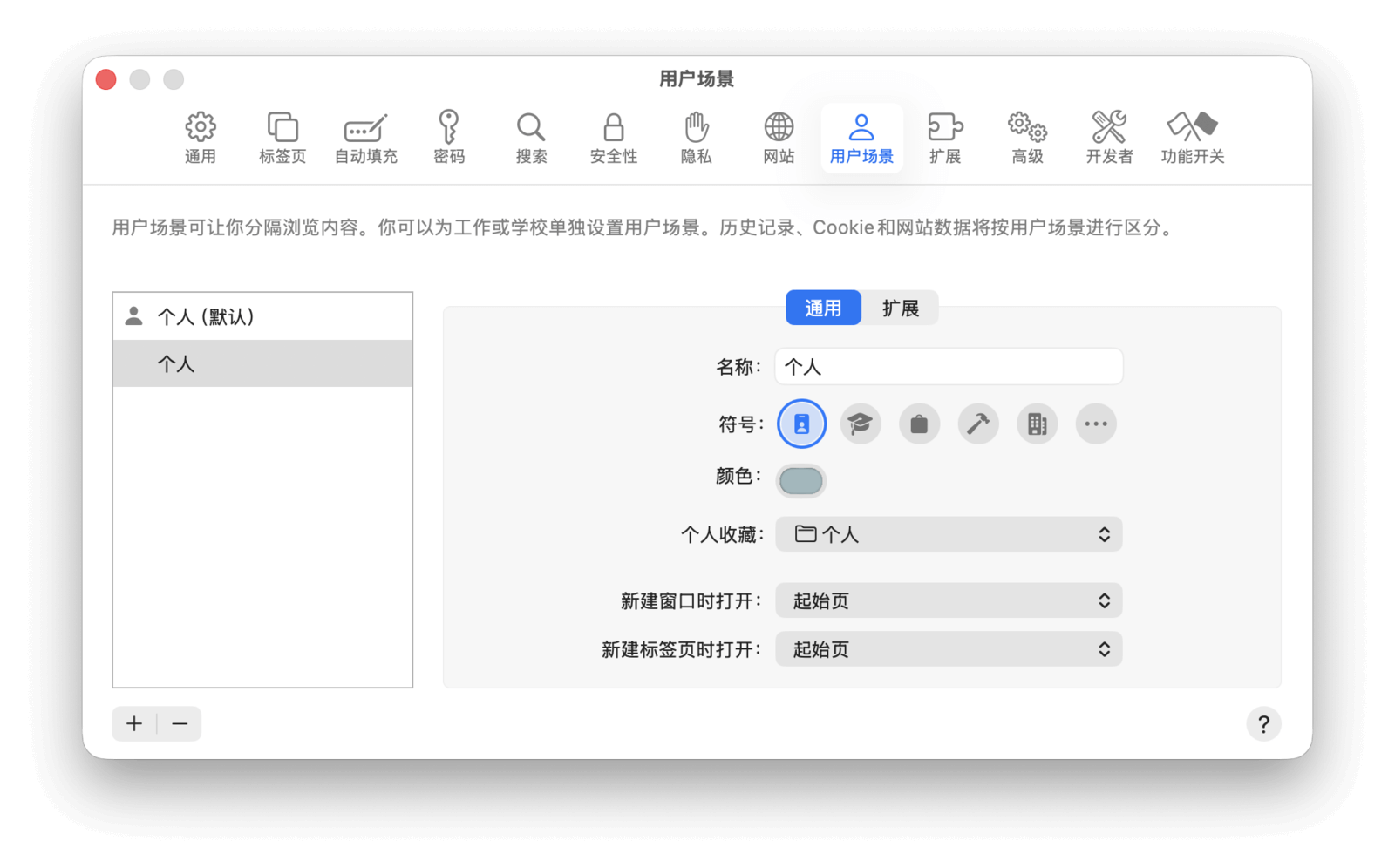1395x868 pixels.
Task: Switch to the 密码 passwords pane
Action: 449,138
